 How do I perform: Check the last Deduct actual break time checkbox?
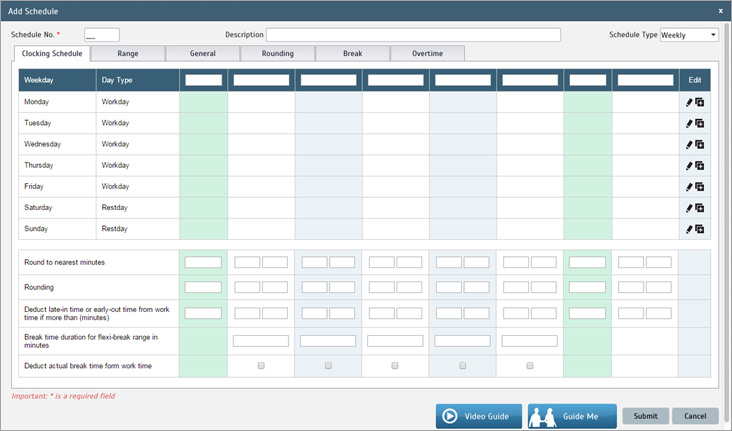pos(530,366)
